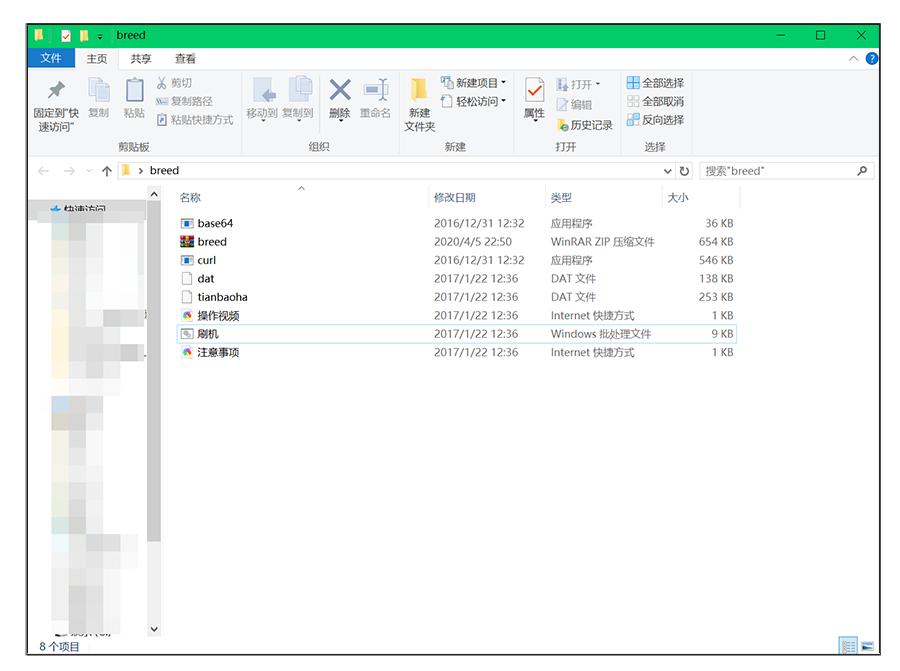Collapse the ribbon with chevron
The height and width of the screenshot is (671, 900).
click(854, 59)
